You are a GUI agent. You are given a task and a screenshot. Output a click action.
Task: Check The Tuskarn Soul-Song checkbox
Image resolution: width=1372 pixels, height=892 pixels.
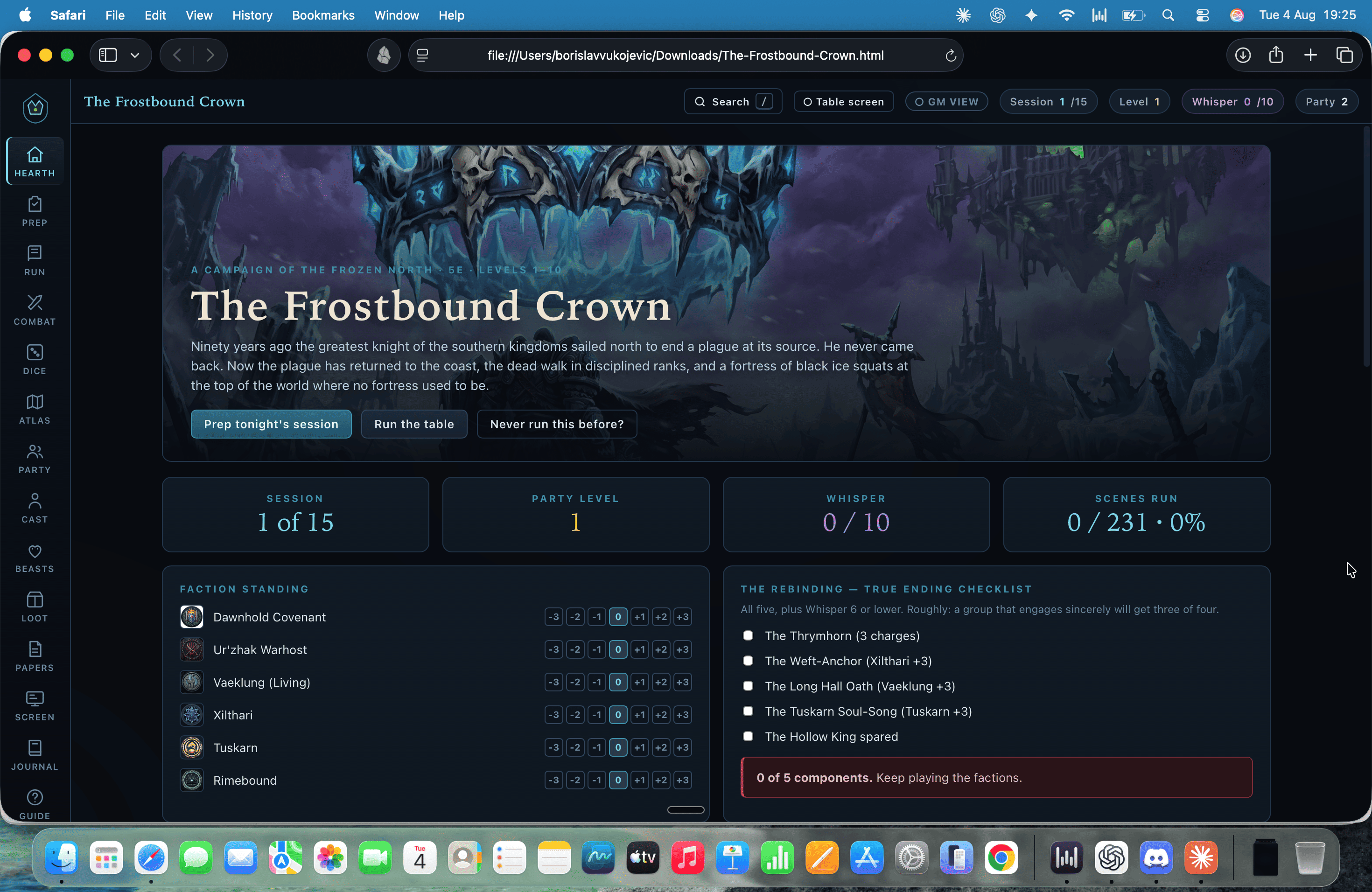point(748,711)
